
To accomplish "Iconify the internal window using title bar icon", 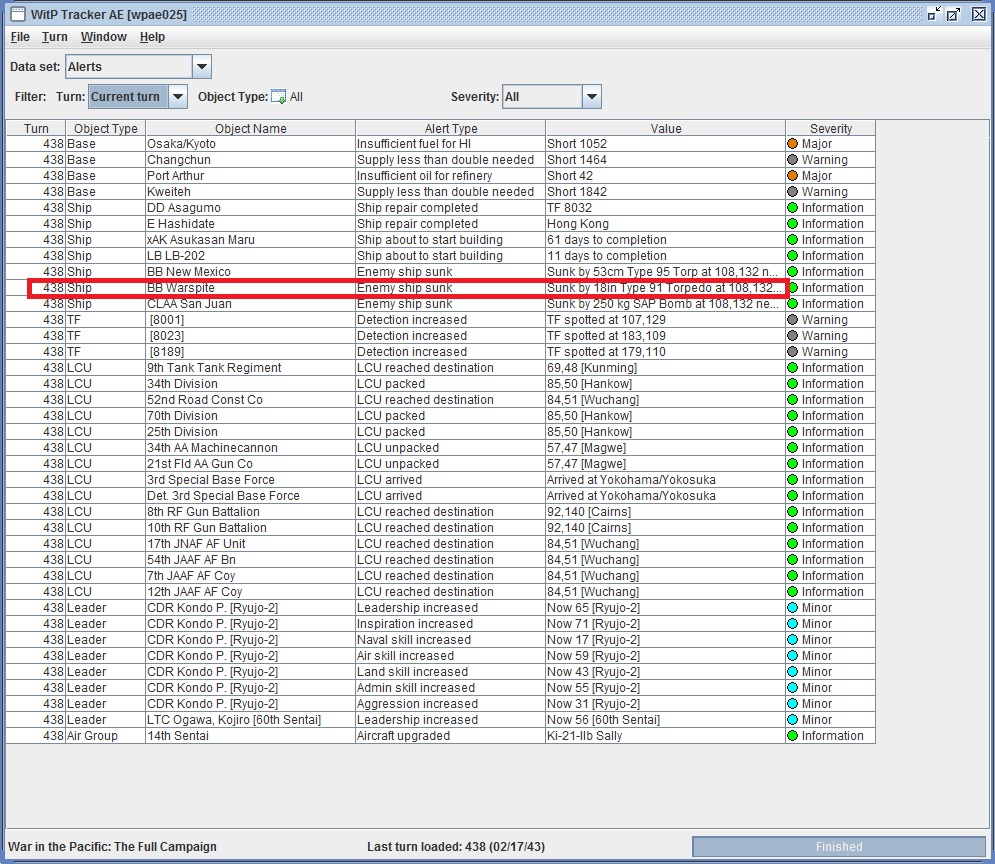I will pos(933,14).
